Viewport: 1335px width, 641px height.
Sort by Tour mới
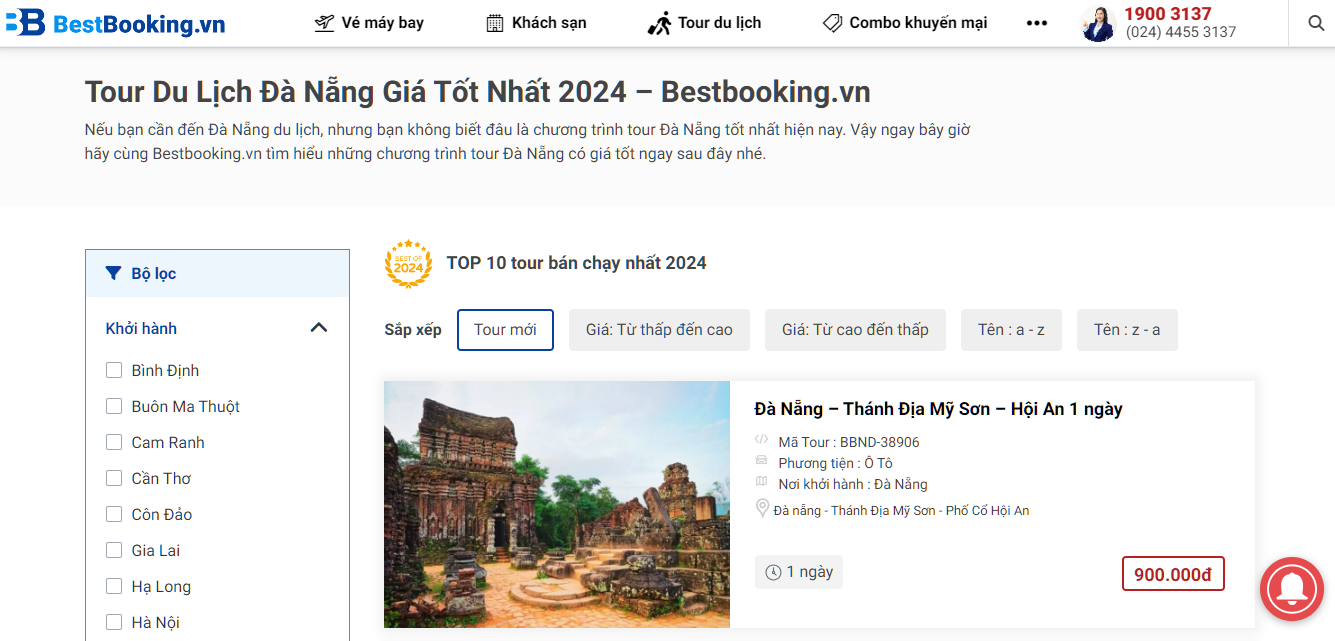[x=505, y=330]
